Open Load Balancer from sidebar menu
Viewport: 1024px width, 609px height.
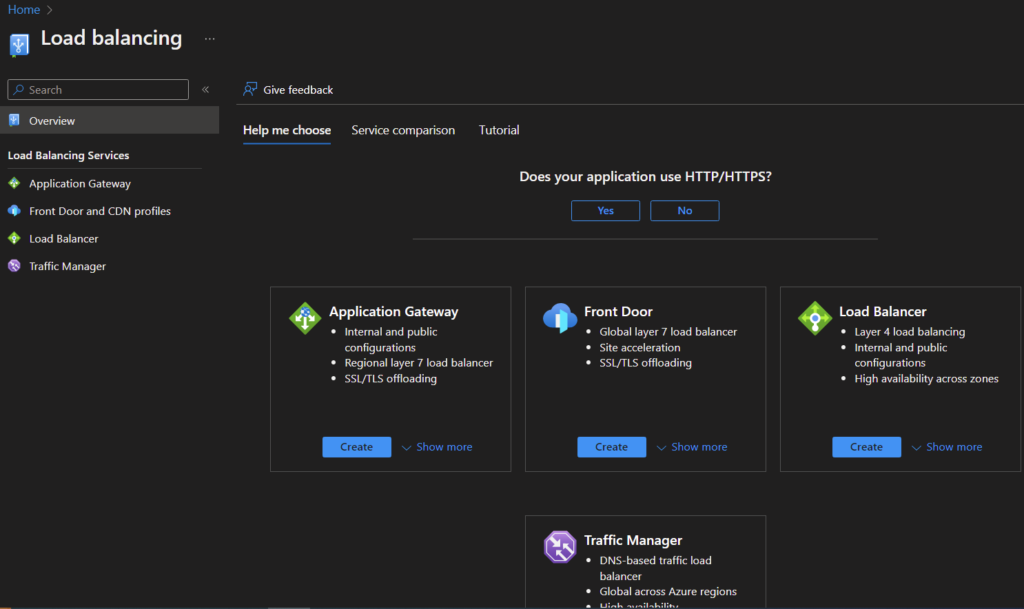(x=63, y=238)
